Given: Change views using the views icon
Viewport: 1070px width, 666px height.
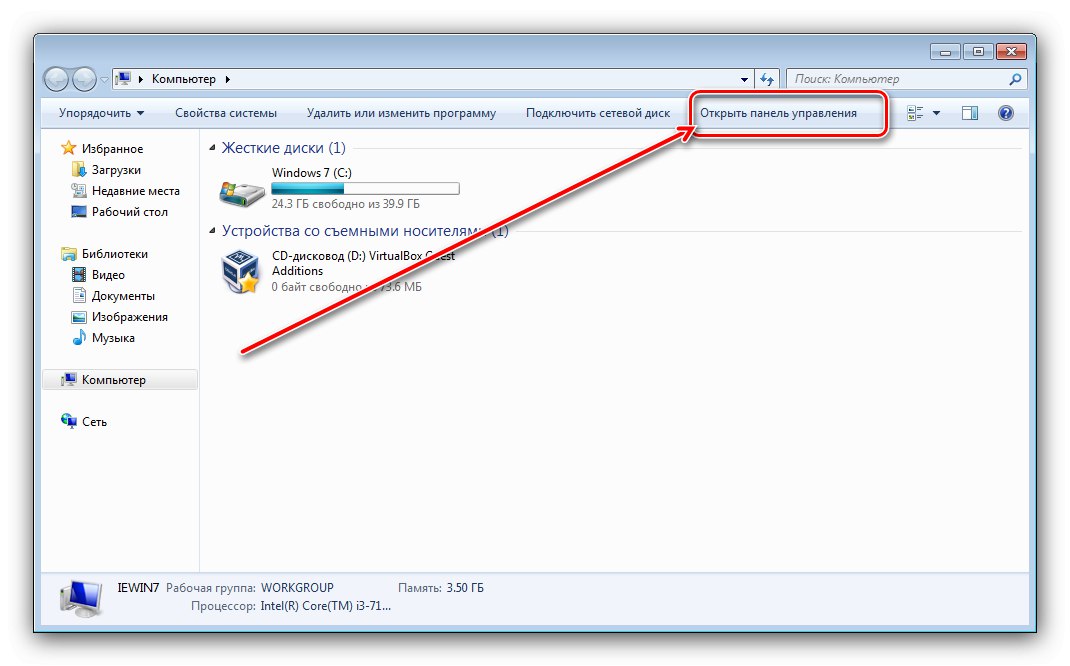Looking at the screenshot, I should 913,113.
